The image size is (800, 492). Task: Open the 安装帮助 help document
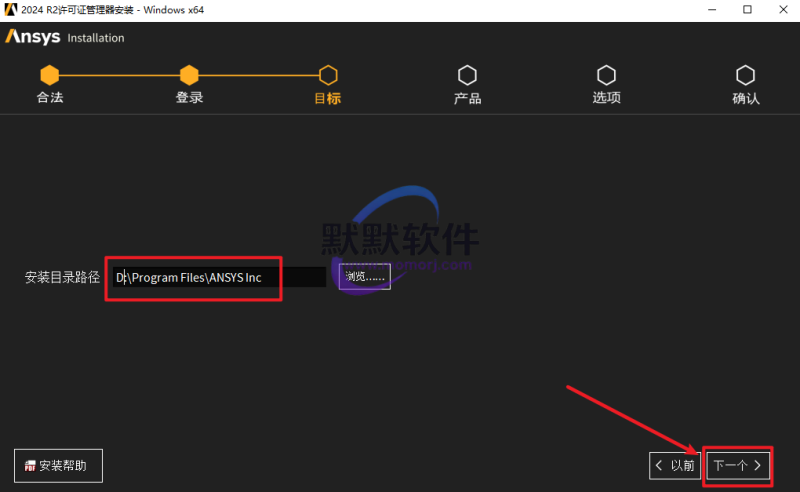(x=58, y=466)
